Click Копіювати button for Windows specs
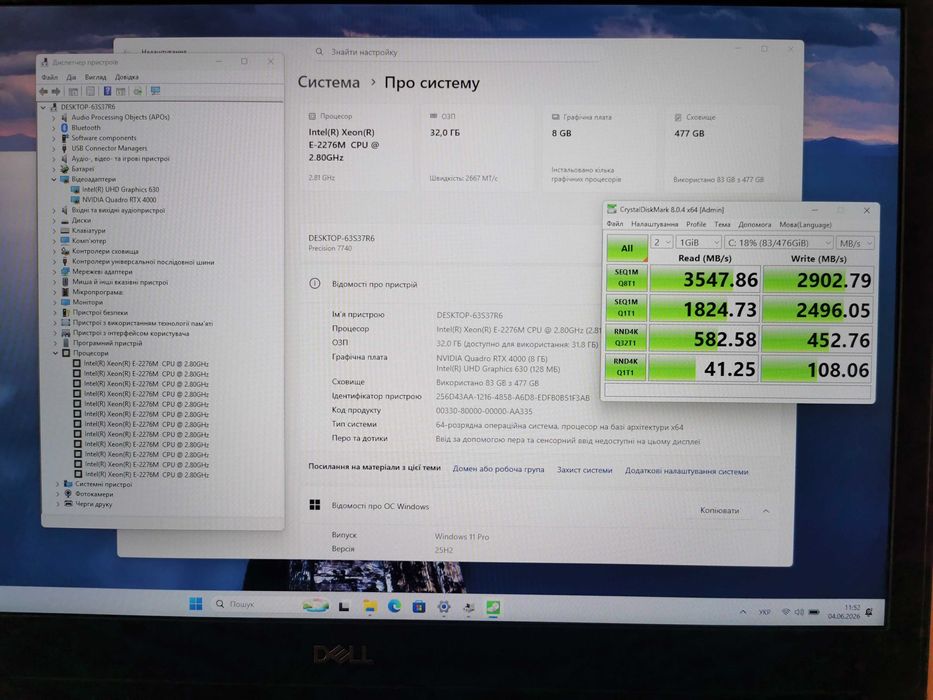The height and width of the screenshot is (700, 933). [x=719, y=510]
